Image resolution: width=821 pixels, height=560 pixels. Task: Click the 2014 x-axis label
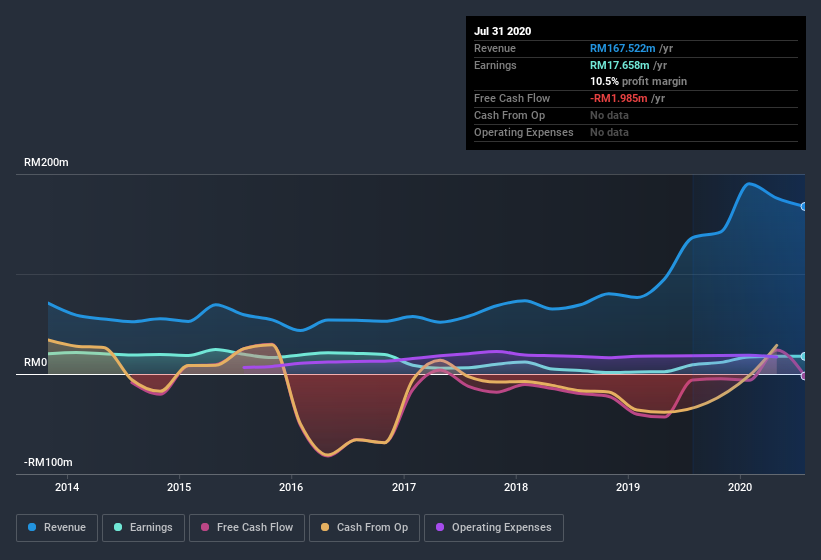[x=67, y=487]
